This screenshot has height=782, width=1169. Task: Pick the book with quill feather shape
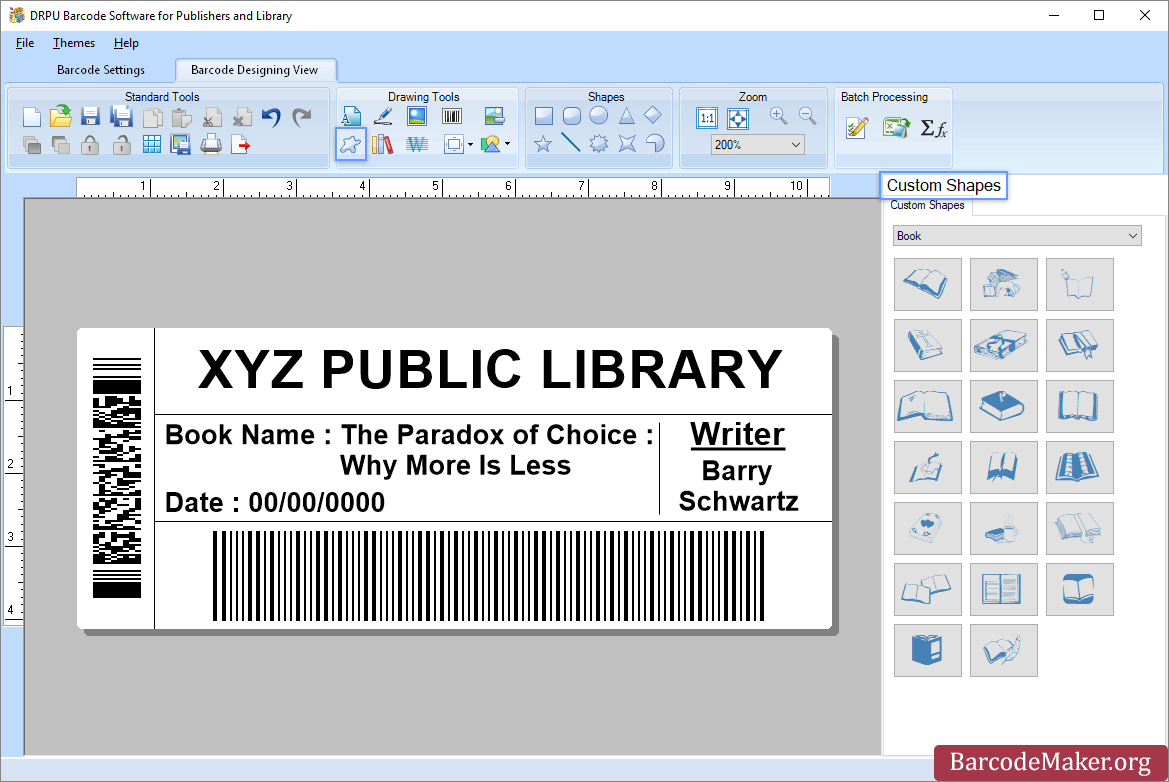point(1003,651)
